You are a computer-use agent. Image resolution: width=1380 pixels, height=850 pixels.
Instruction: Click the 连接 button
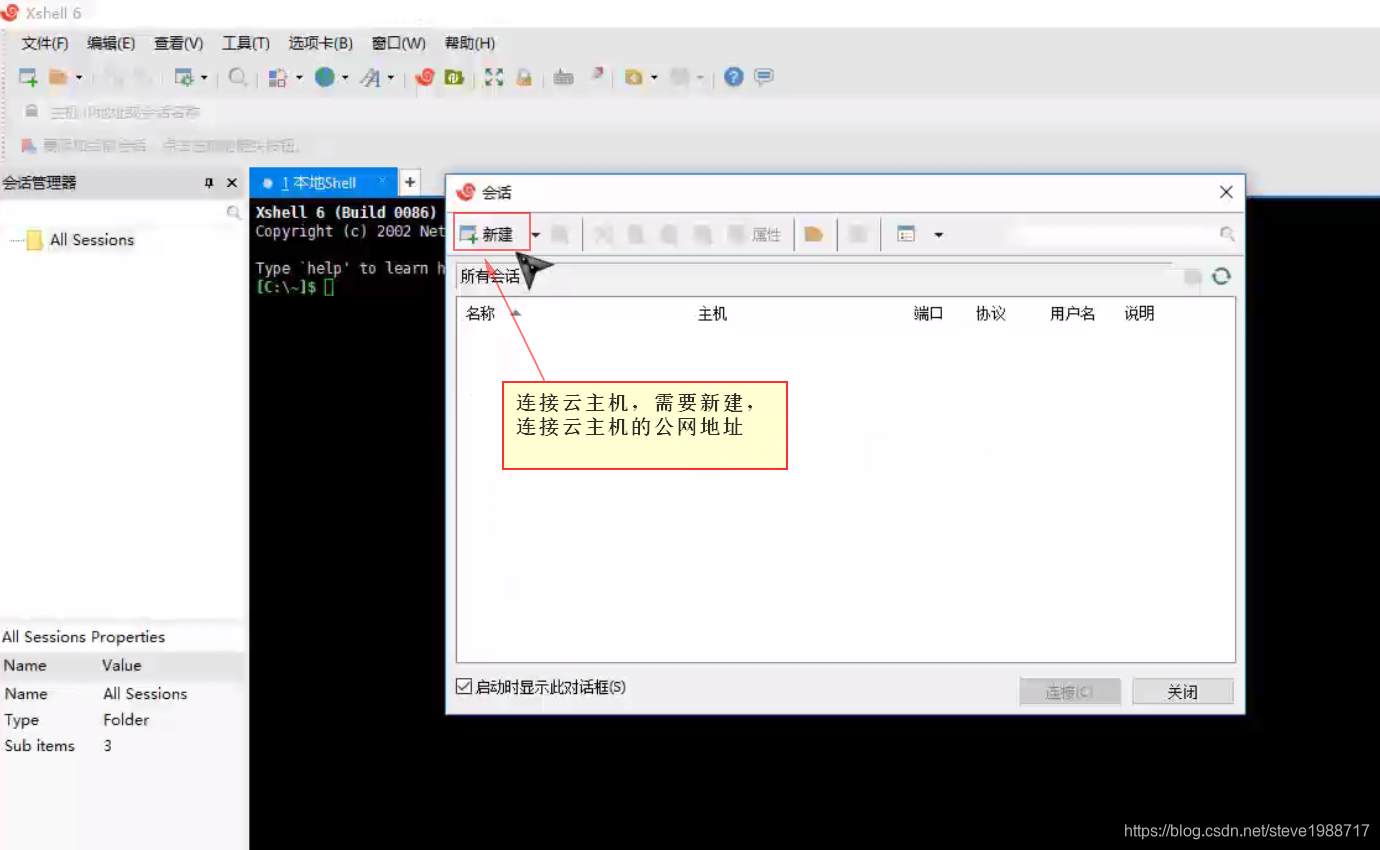[1070, 692]
